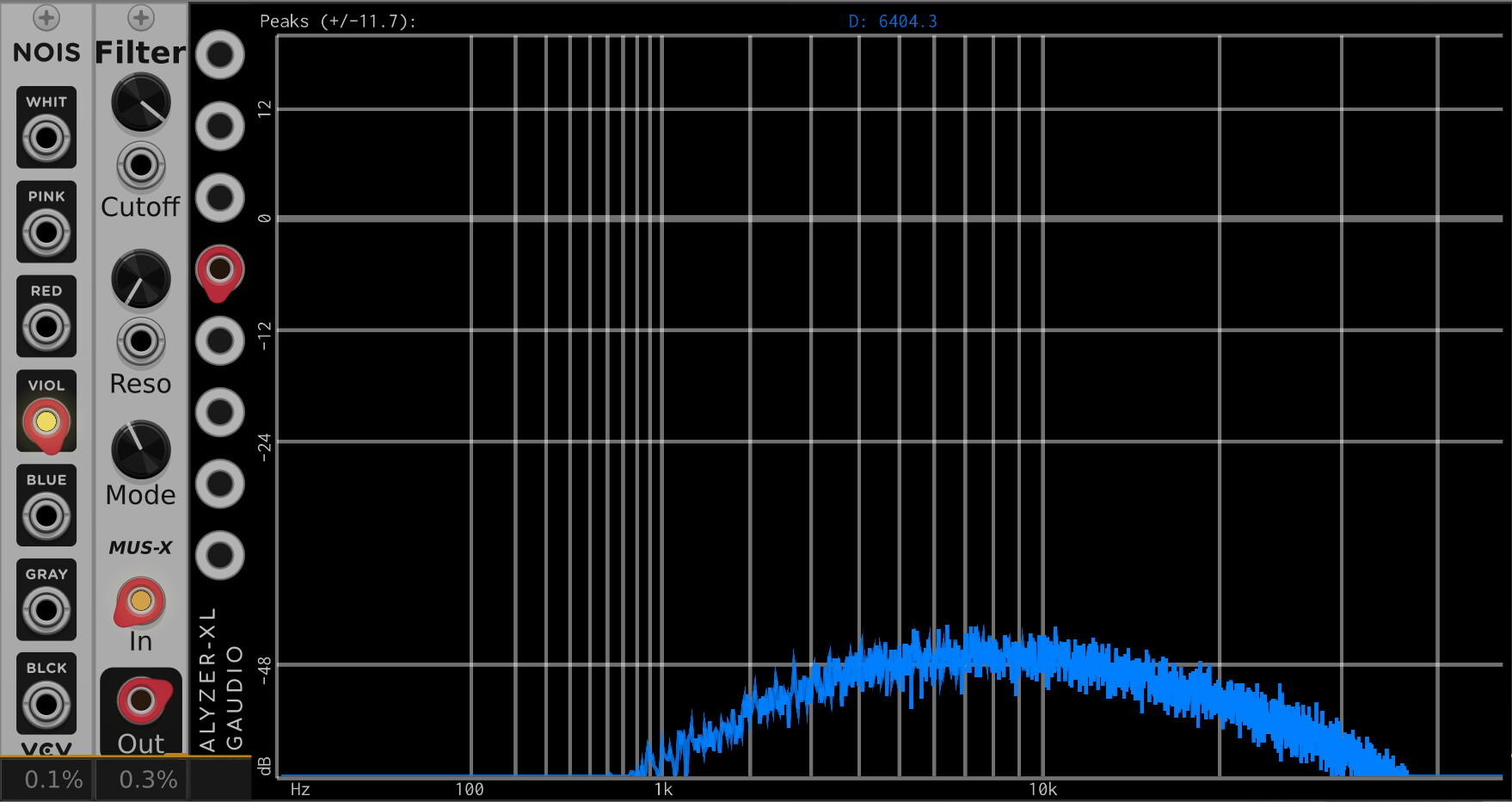Click the BLCK noise output jack
Screen dimensions: 1512x802
point(46,705)
